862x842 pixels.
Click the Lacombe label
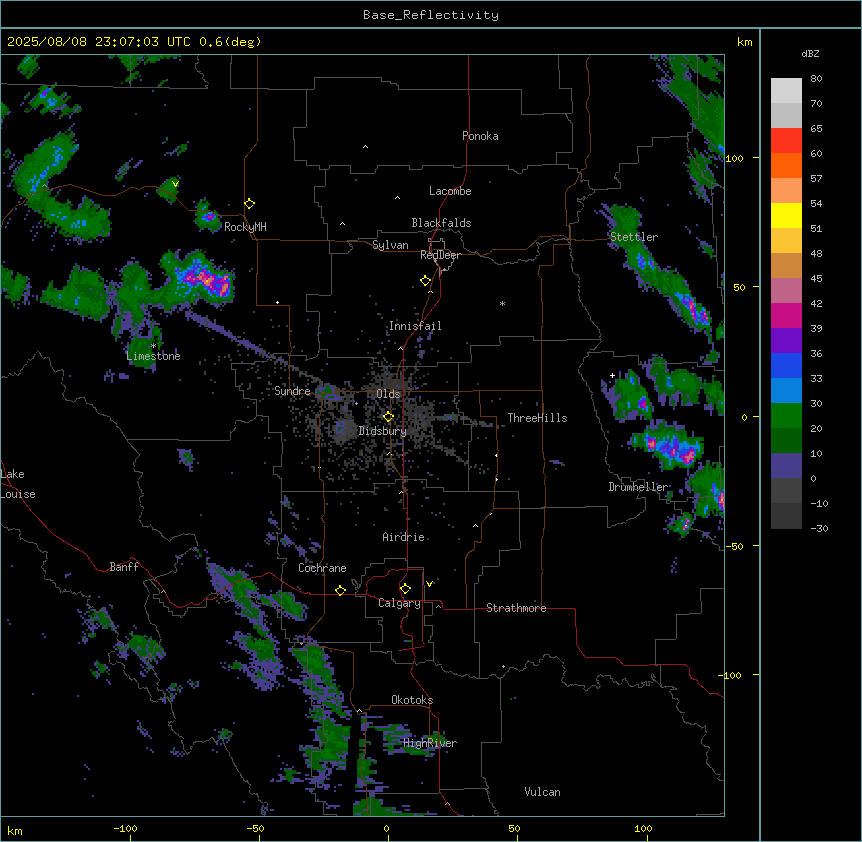tap(450, 191)
